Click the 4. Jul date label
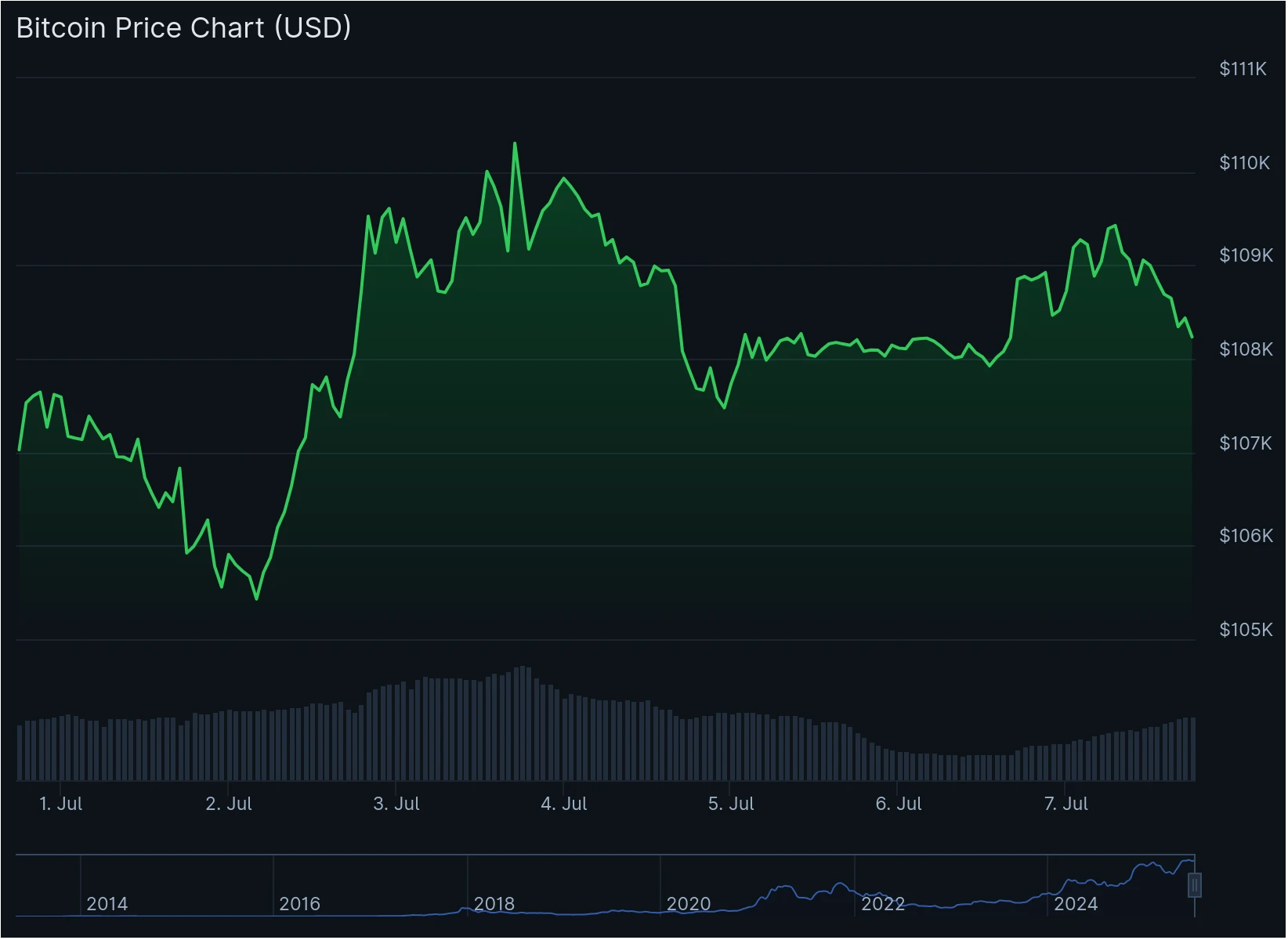Image resolution: width=1288 pixels, height=940 pixels. [564, 804]
